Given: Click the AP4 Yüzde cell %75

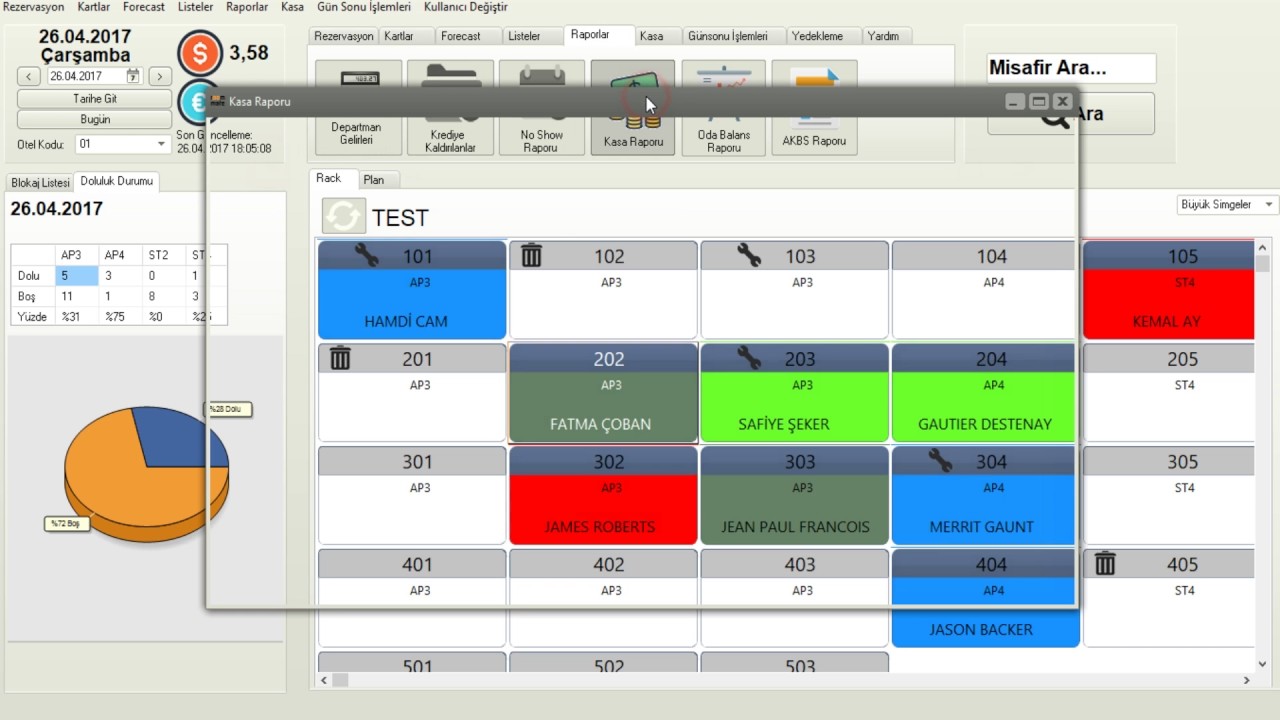Looking at the screenshot, I should coord(121,316).
